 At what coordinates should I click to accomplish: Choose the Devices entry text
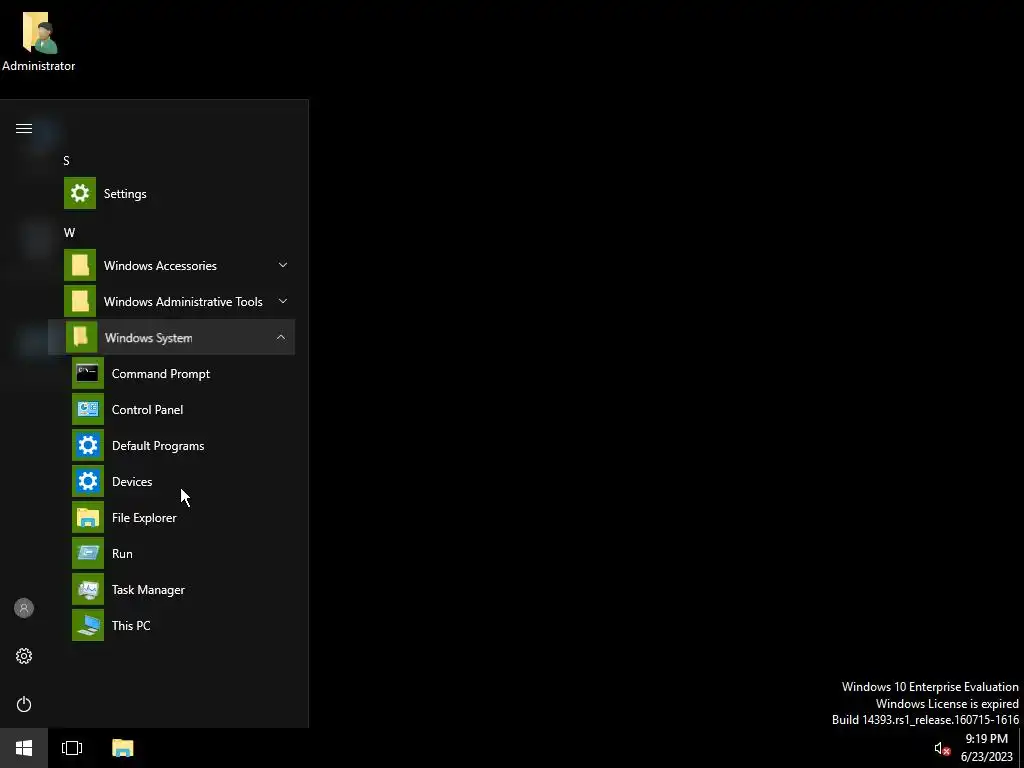point(132,481)
